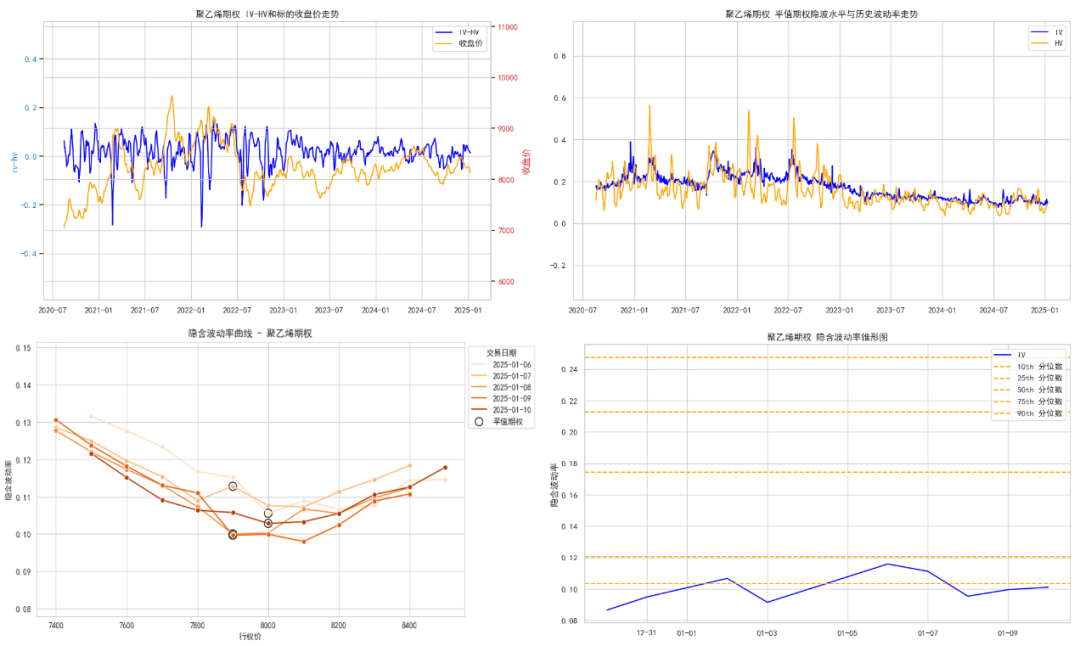The image size is (1080, 646).
Task: Select the 75th 分位数 legend entry
Action: pos(1028,402)
